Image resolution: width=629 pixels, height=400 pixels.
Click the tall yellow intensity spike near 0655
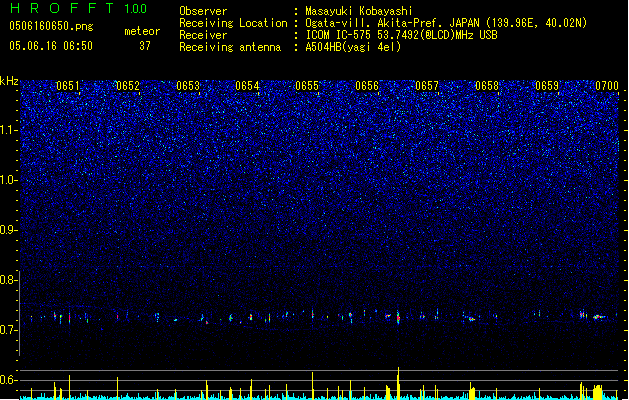click(x=312, y=386)
